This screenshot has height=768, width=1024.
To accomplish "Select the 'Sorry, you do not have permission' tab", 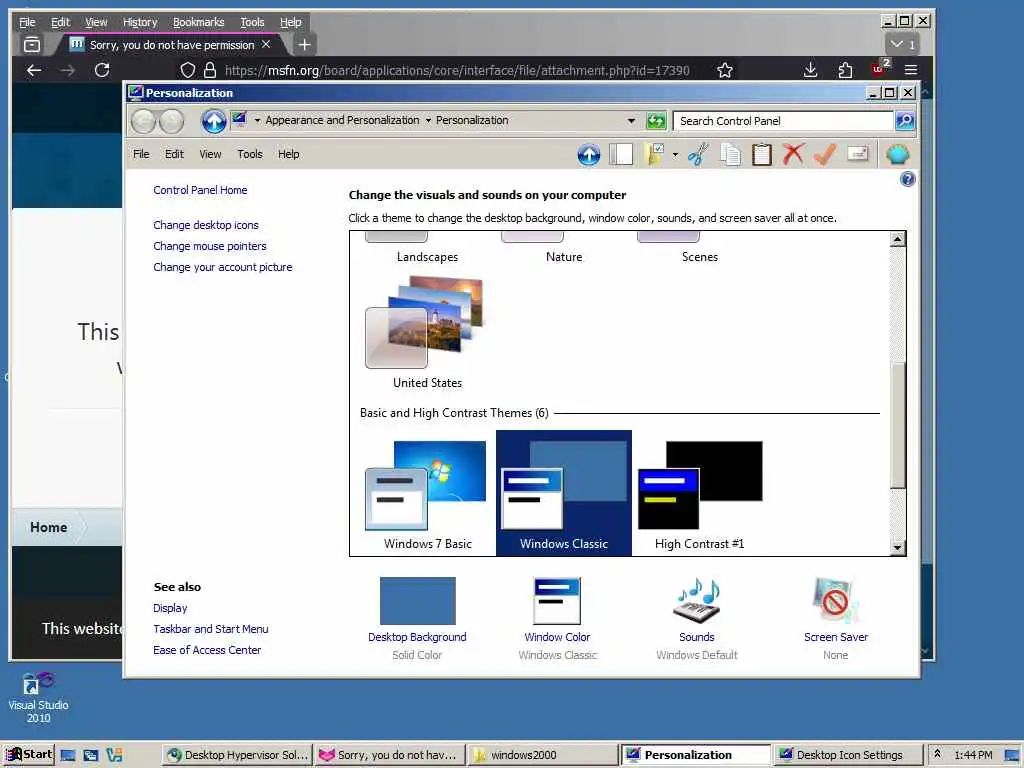I will [171, 44].
